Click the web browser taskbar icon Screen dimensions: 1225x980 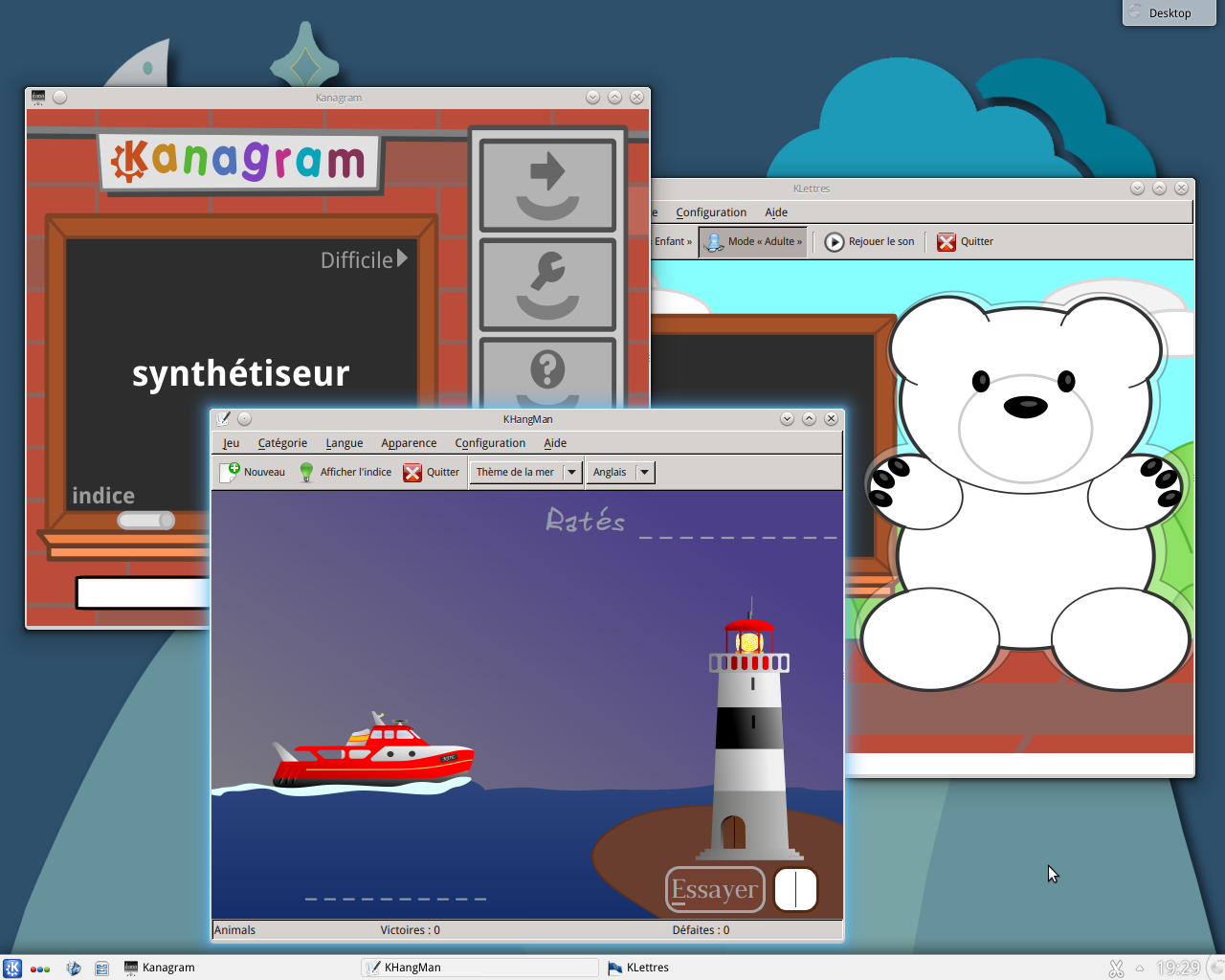point(74,969)
